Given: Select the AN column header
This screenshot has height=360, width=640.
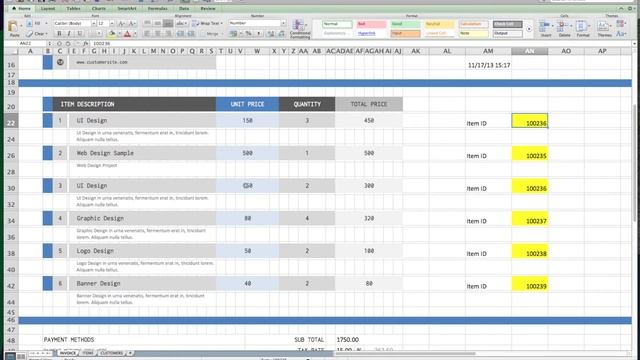Looking at the screenshot, I should [x=529, y=51].
